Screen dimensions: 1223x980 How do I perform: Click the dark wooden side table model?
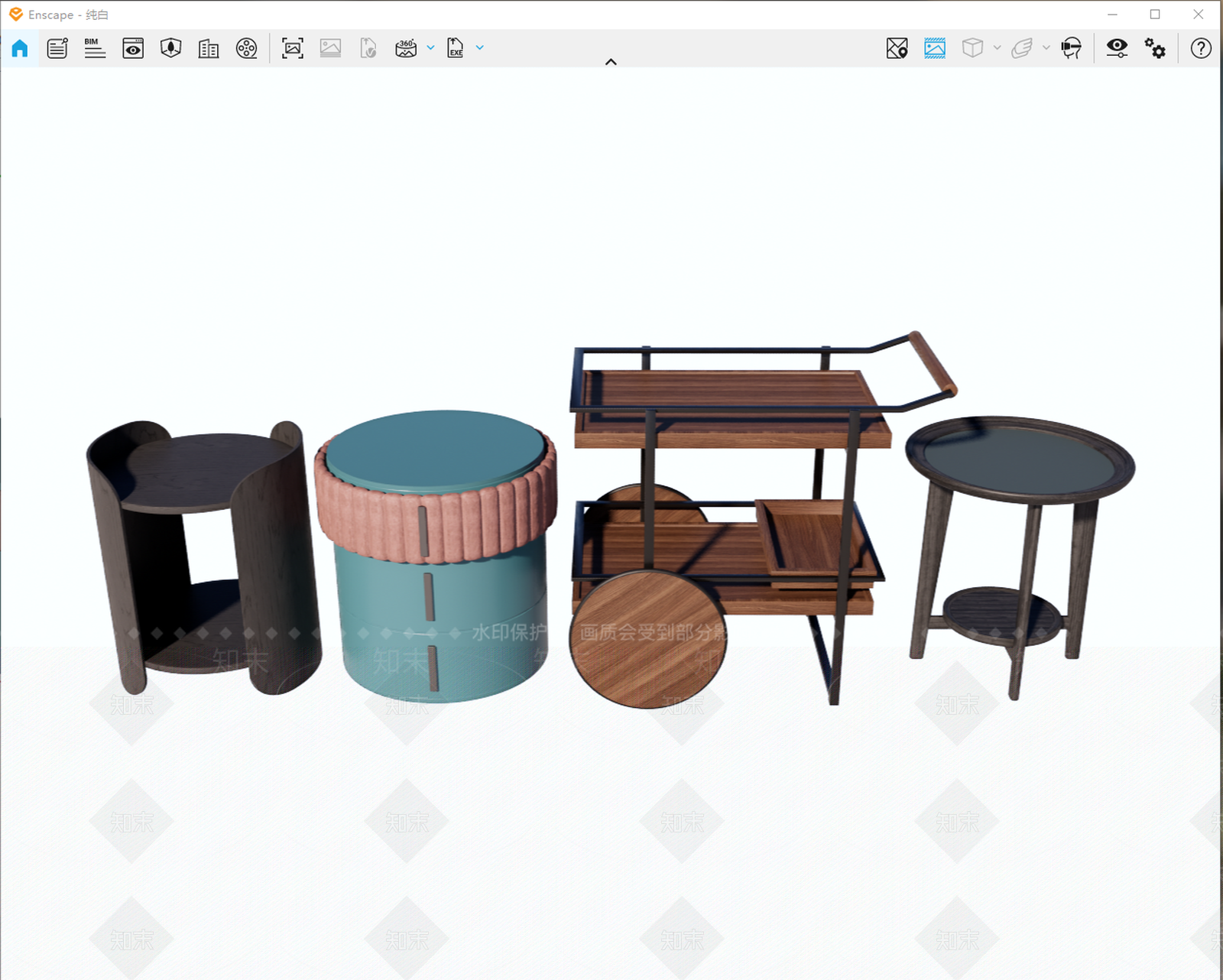(203, 558)
